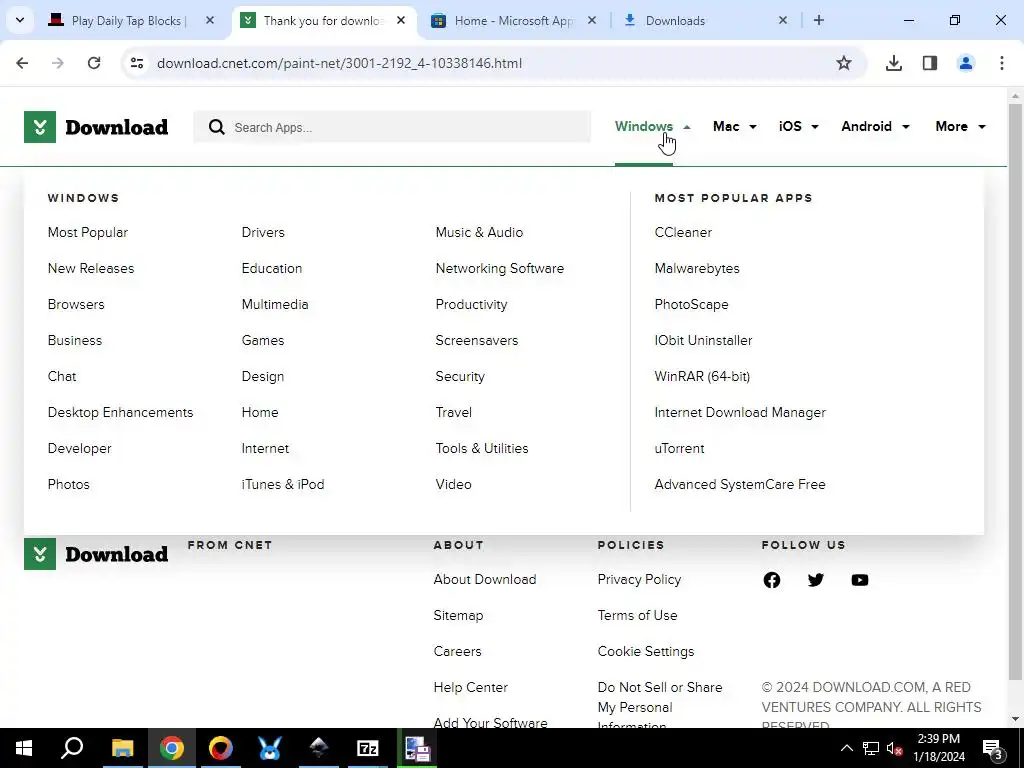Open the Windows Start menu
The height and width of the screenshot is (768, 1024).
click(24, 748)
